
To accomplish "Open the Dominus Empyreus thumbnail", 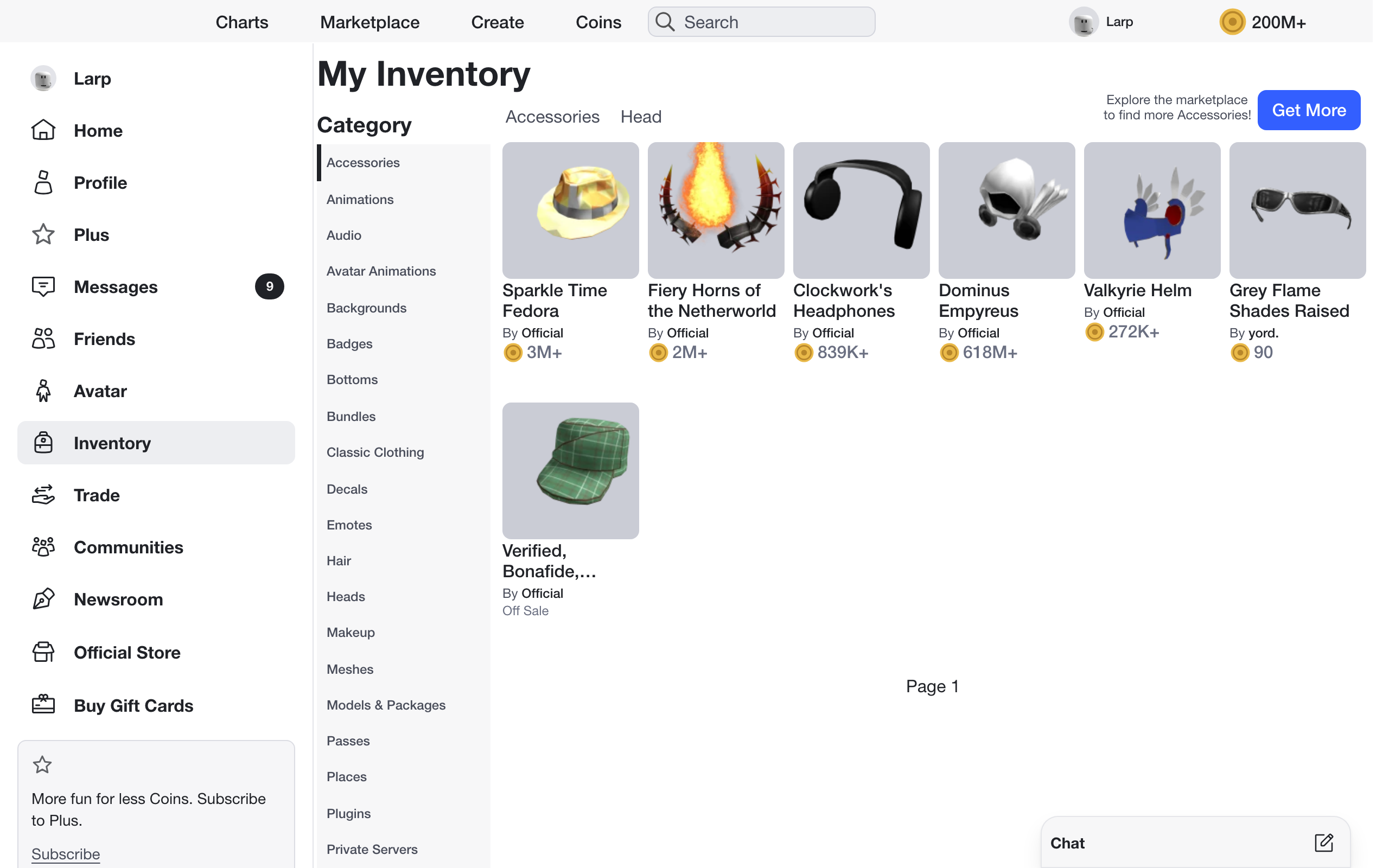I will click(x=1006, y=210).
